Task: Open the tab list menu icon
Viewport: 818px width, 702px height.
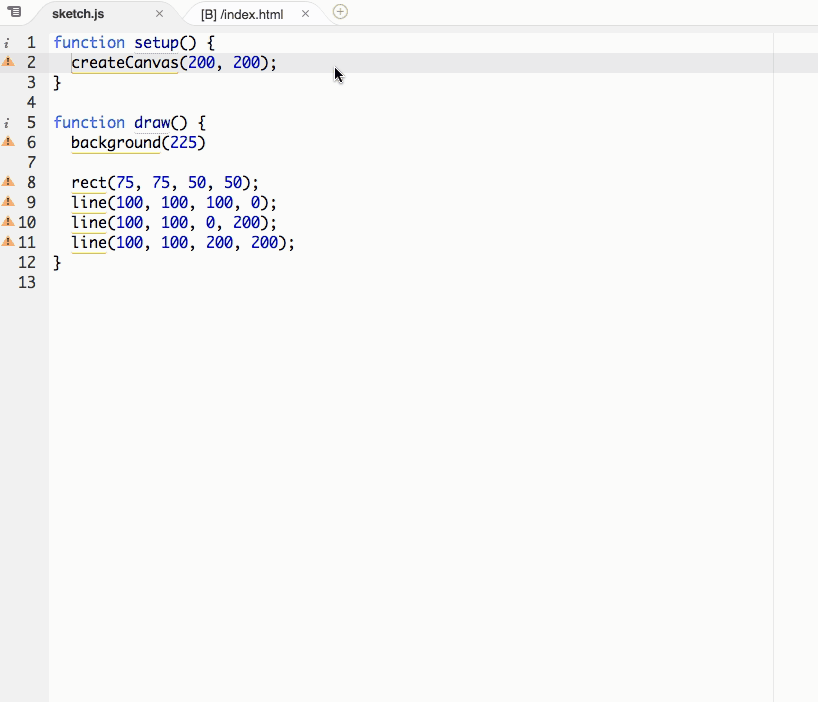Action: (14, 11)
